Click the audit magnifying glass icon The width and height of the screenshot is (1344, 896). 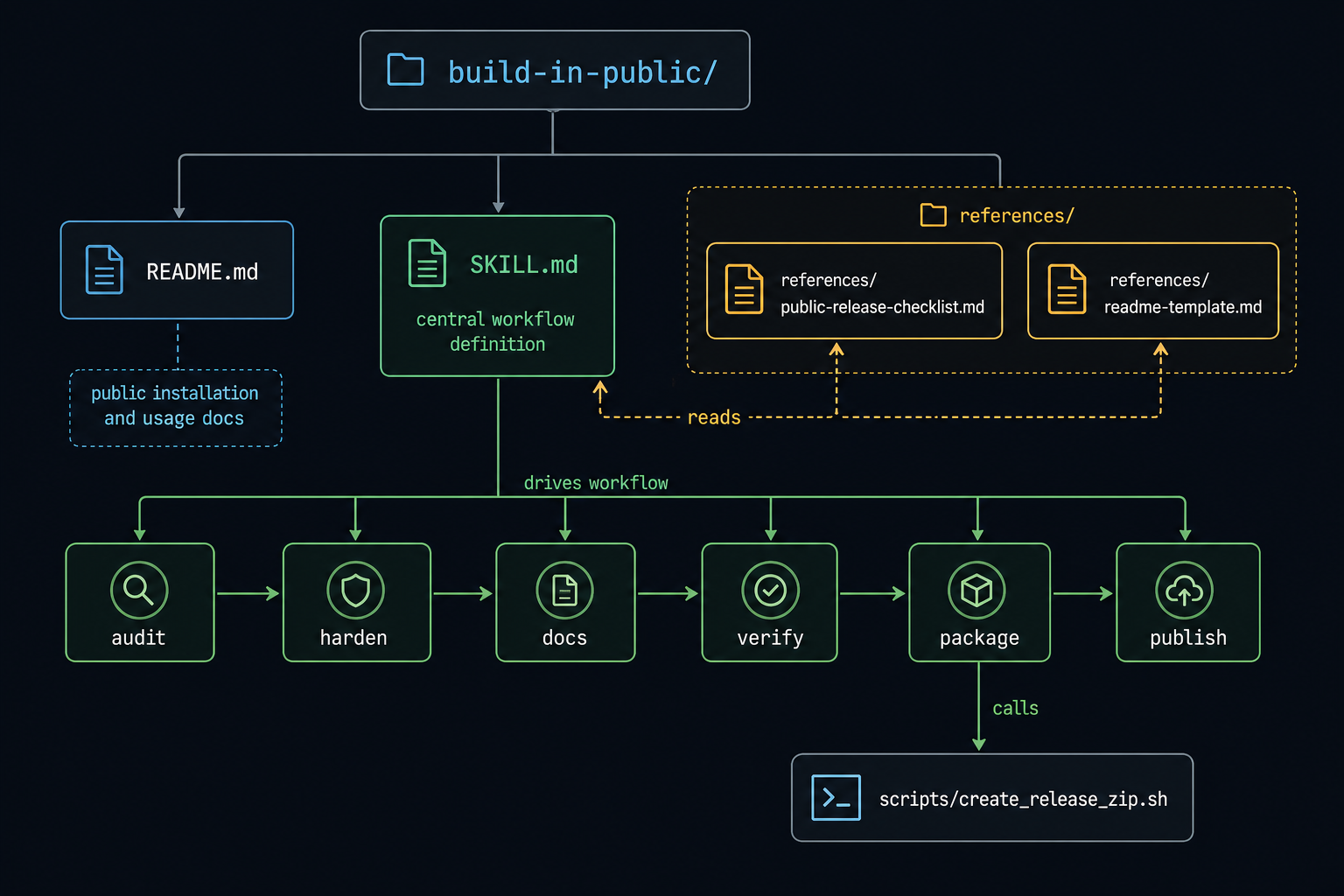(x=139, y=590)
